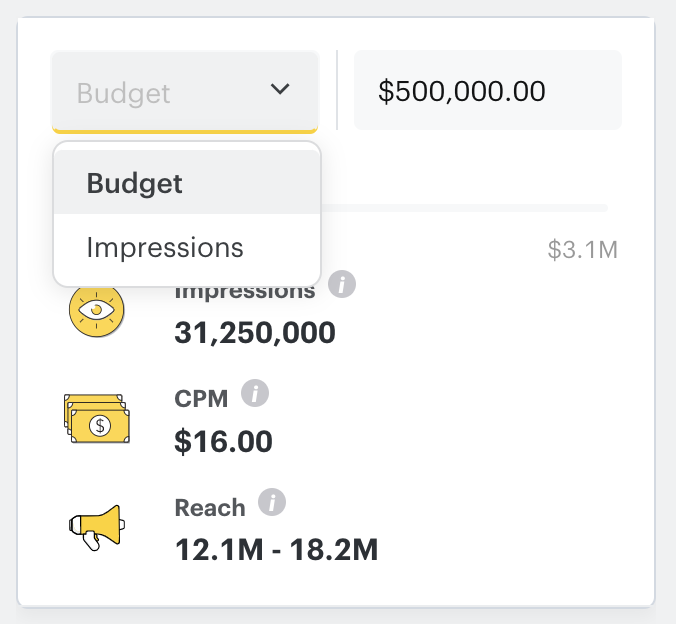Click the greyed Budget text in the dropdown field
The width and height of the screenshot is (676, 624).
pyautogui.click(x=124, y=93)
